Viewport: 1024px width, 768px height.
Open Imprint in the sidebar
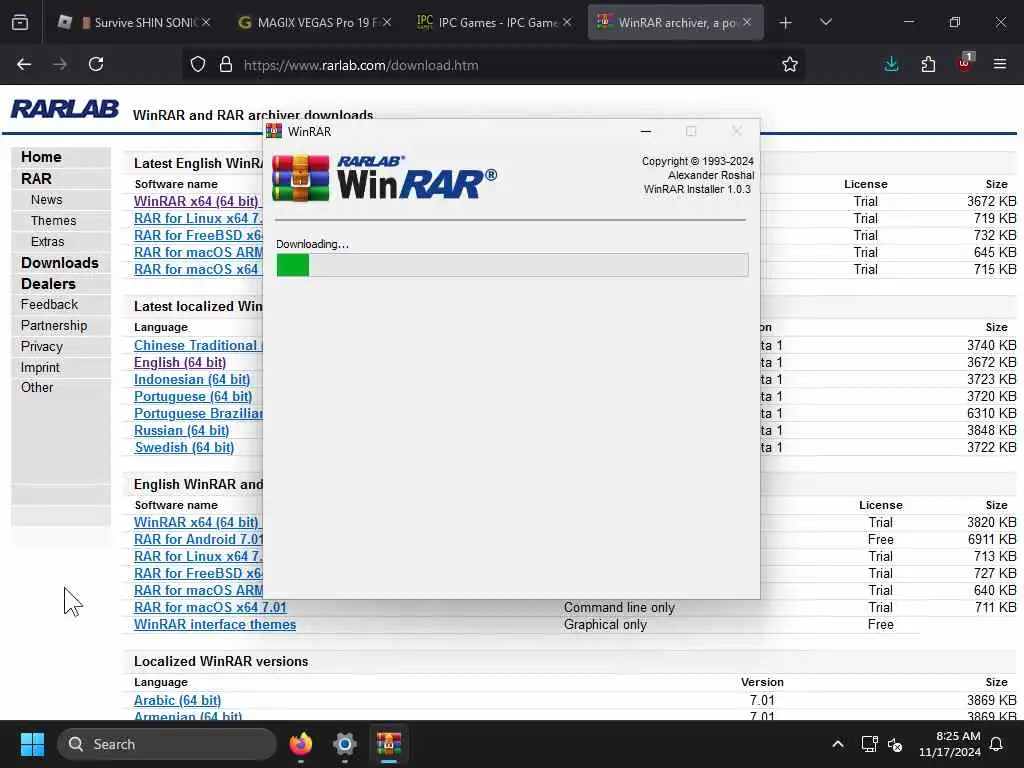point(40,367)
